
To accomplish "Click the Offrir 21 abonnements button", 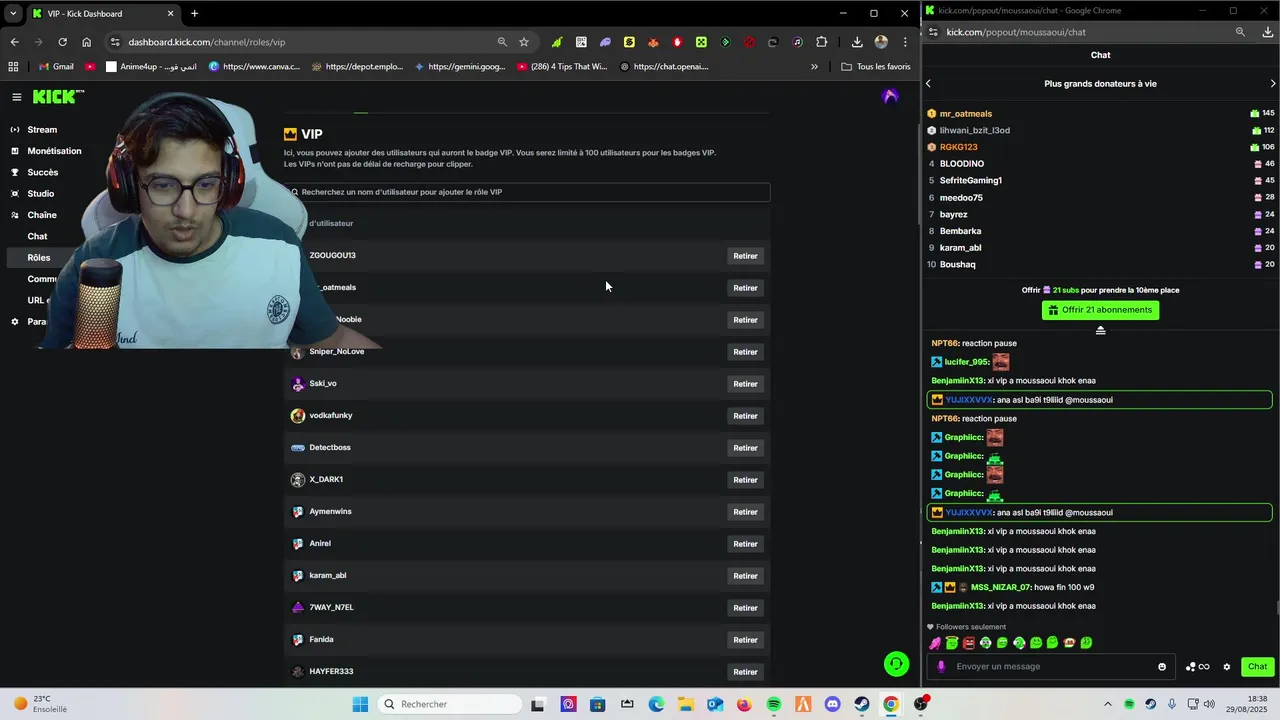I will click(x=1100, y=310).
